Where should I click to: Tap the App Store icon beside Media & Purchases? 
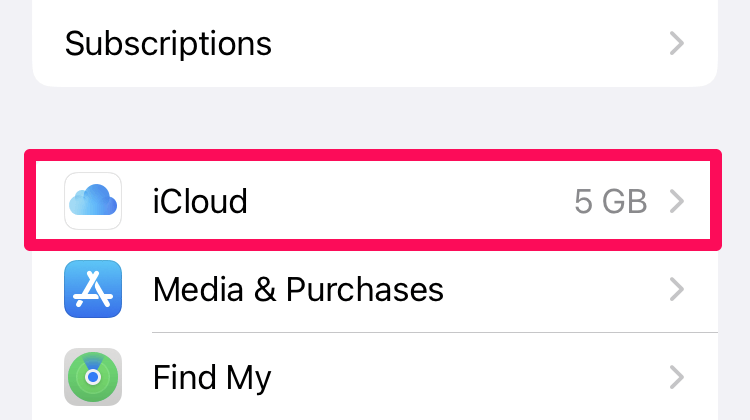[93, 289]
